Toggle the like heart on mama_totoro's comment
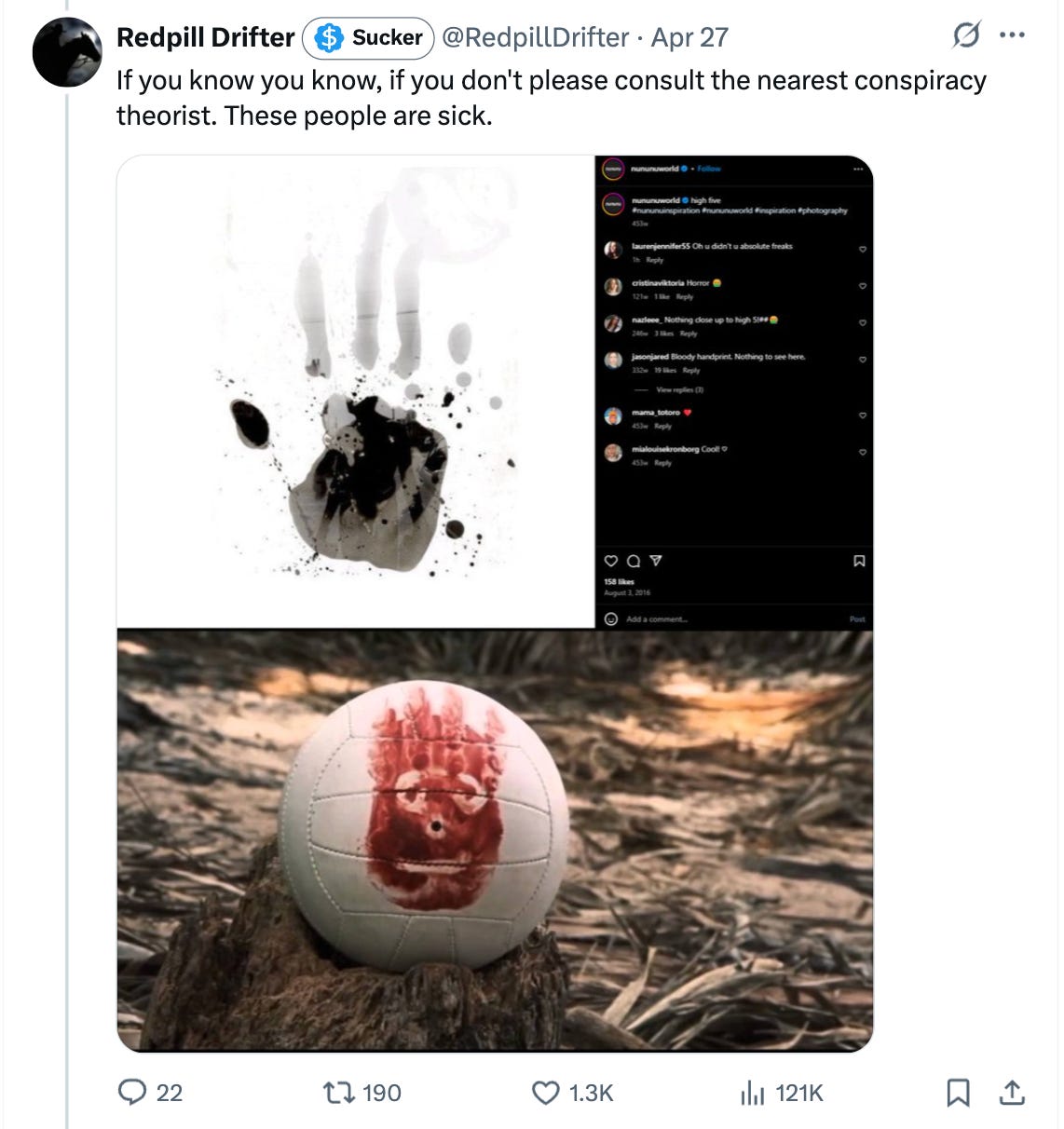Viewport: 1064px width, 1129px height. tap(862, 416)
